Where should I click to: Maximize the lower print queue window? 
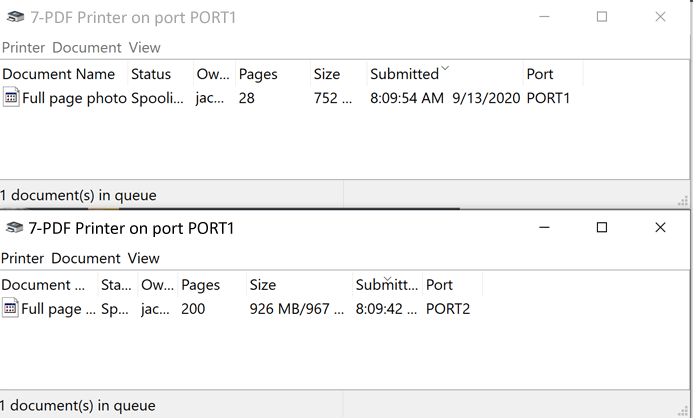click(x=602, y=228)
